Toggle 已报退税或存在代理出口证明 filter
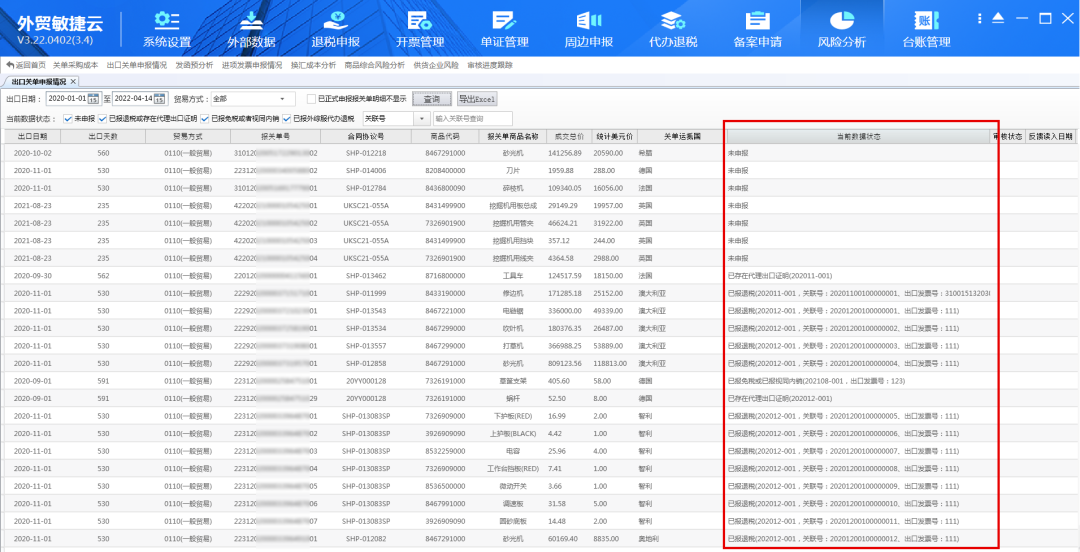Image resolution: width=1080 pixels, height=552 pixels. (x=103, y=119)
